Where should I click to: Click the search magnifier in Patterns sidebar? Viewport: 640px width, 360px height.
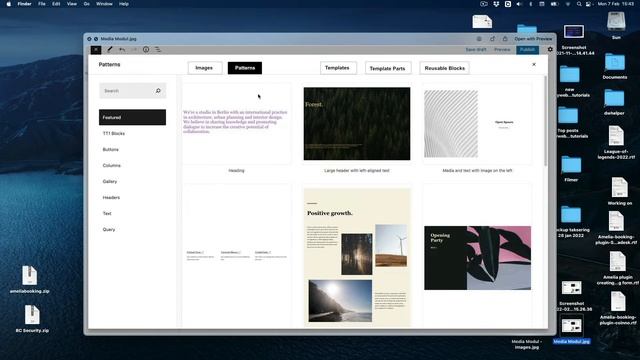(x=158, y=91)
